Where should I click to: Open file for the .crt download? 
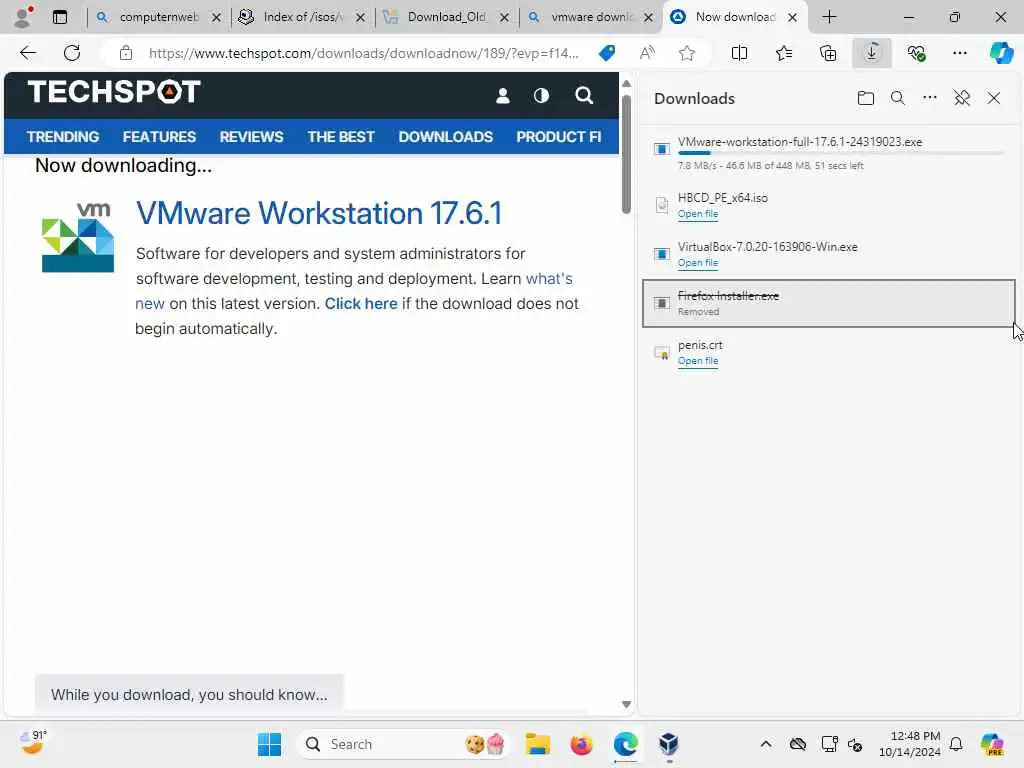click(697, 361)
